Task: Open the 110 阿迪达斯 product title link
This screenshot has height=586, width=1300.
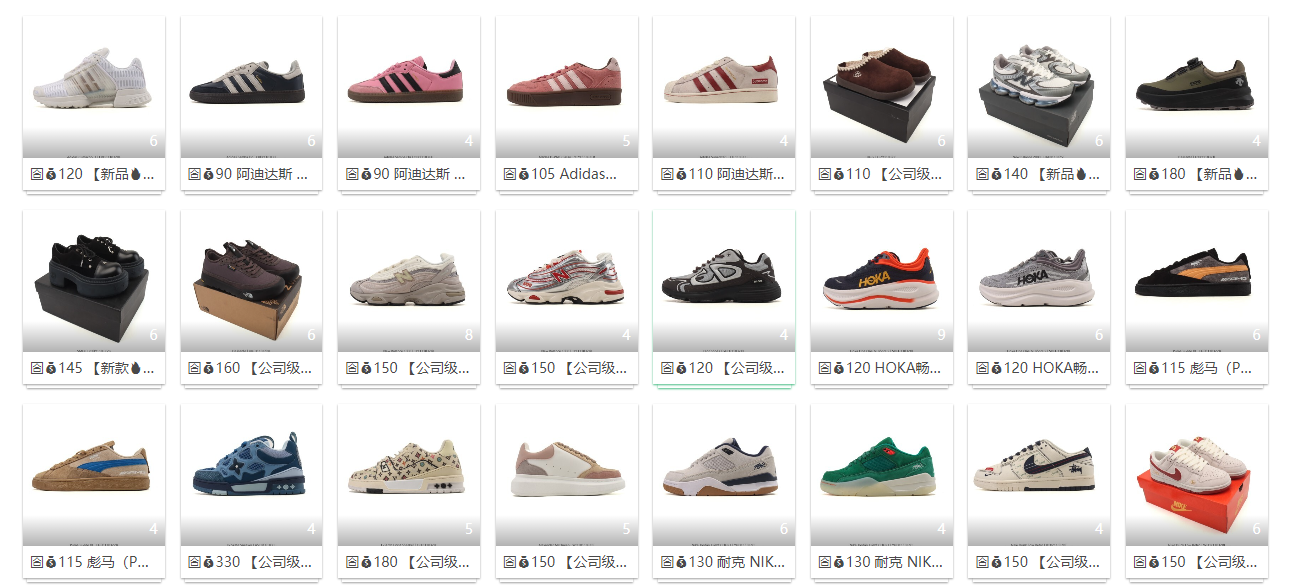Action: click(738, 174)
